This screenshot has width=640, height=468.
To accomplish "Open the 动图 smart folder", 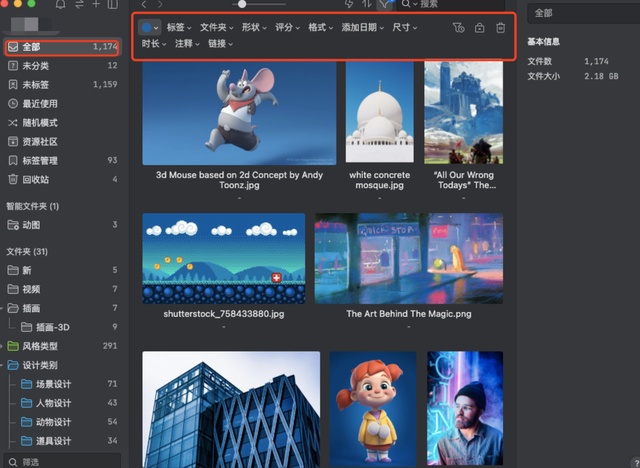I will [62, 225].
